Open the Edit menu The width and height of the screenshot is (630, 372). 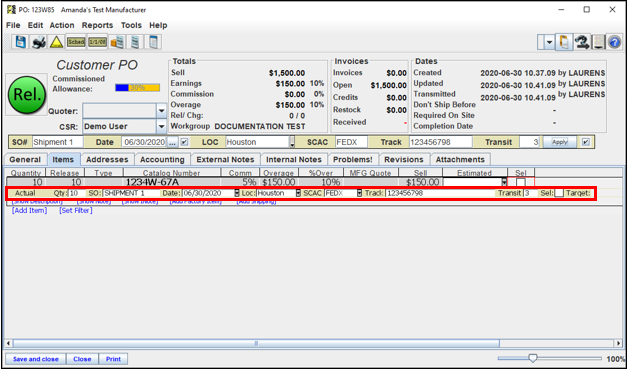(35, 25)
